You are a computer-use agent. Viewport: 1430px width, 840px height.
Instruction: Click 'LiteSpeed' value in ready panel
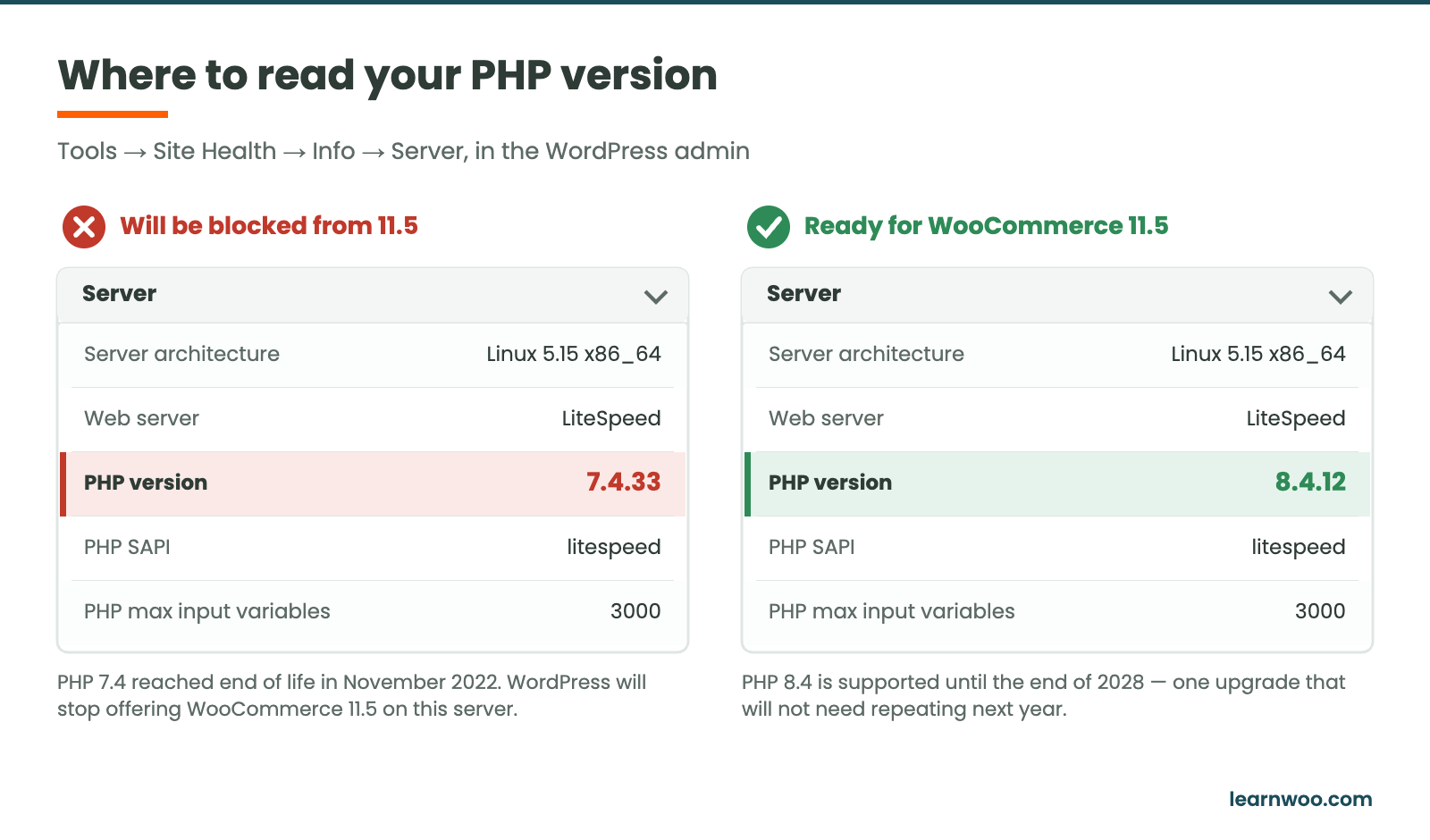[1296, 418]
